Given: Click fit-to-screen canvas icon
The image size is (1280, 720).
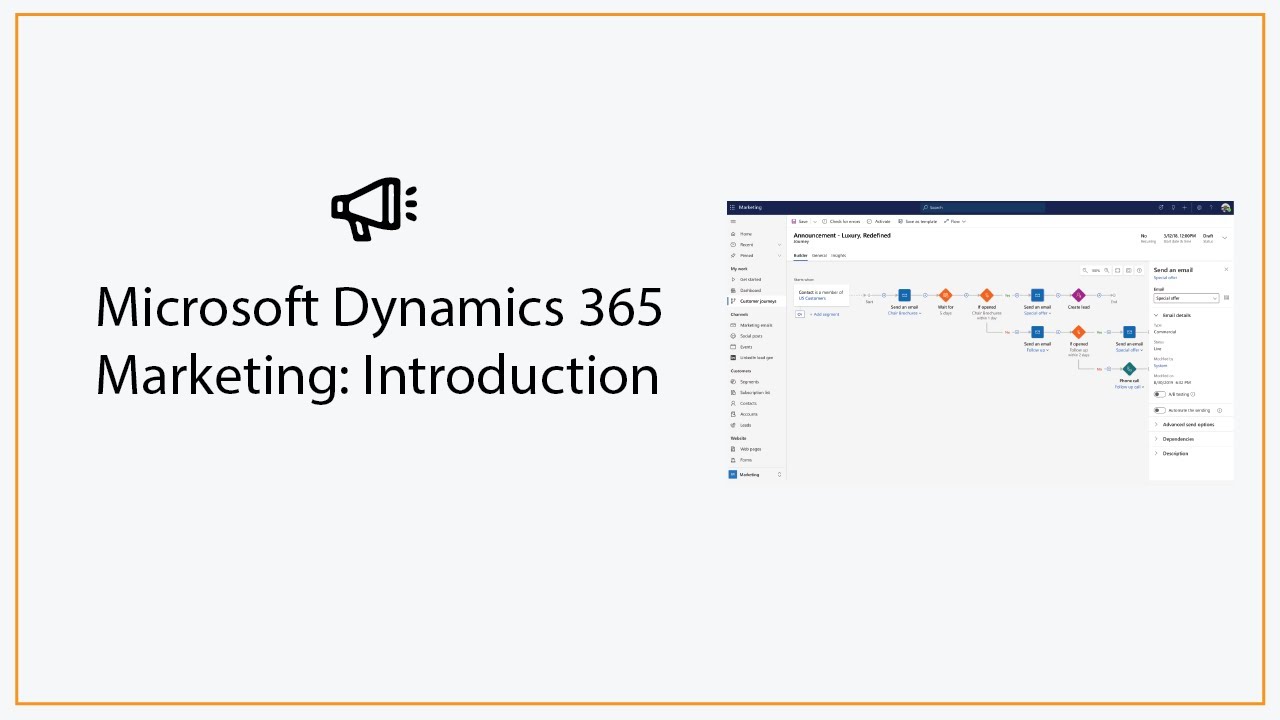Looking at the screenshot, I should pos(1117,270).
